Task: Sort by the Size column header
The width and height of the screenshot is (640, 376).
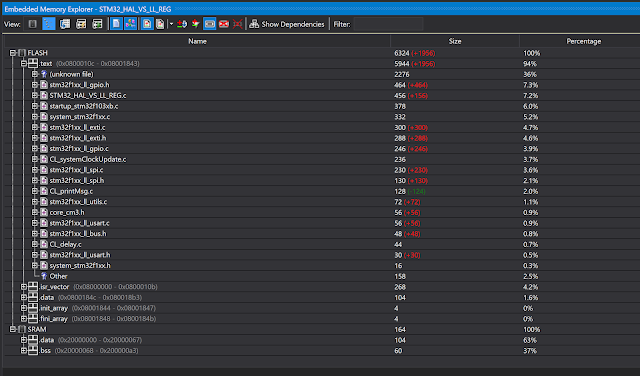Action: coord(455,41)
